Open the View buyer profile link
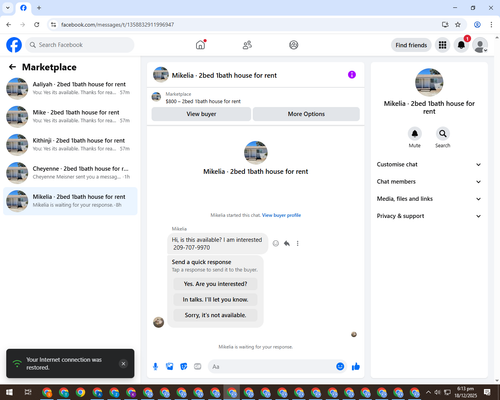 [281, 215]
